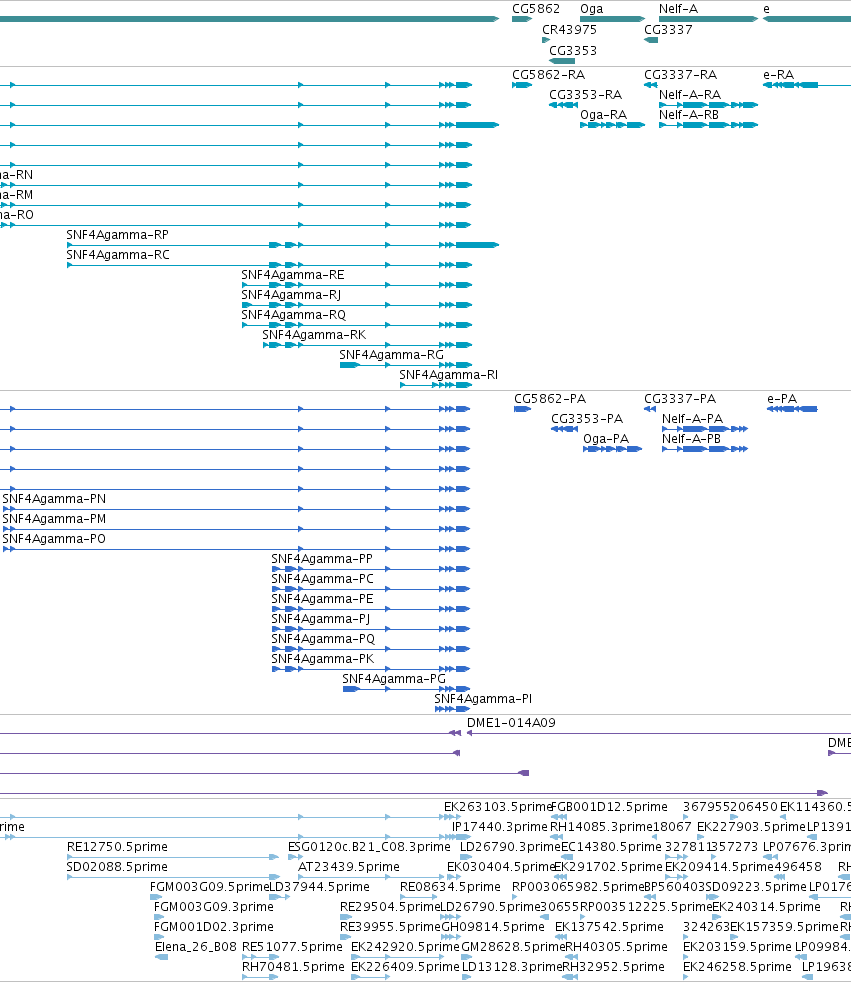The width and height of the screenshot is (851, 982).
Task: Select EST FGM003G09.5prime
Action: [x=209, y=887]
